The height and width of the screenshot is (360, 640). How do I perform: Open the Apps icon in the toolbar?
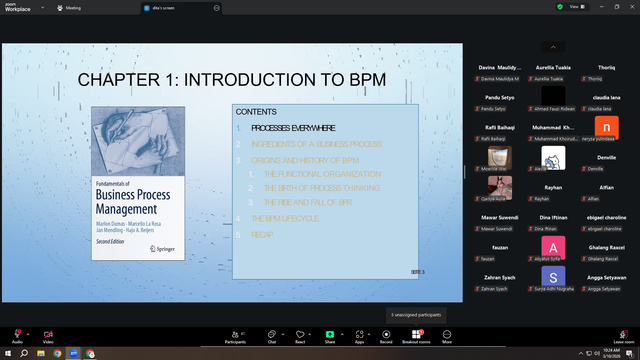pos(359,334)
